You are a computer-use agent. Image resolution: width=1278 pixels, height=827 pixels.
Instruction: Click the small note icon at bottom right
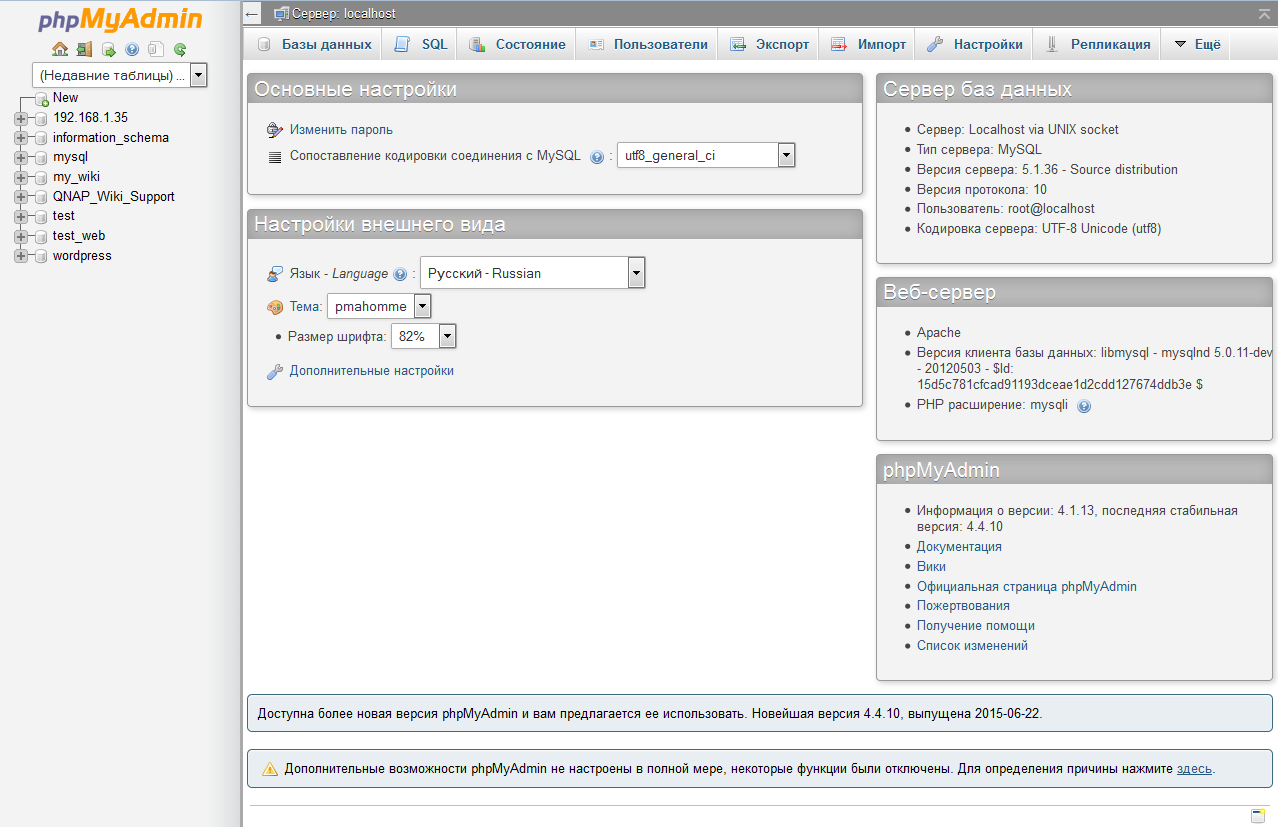(1258, 816)
